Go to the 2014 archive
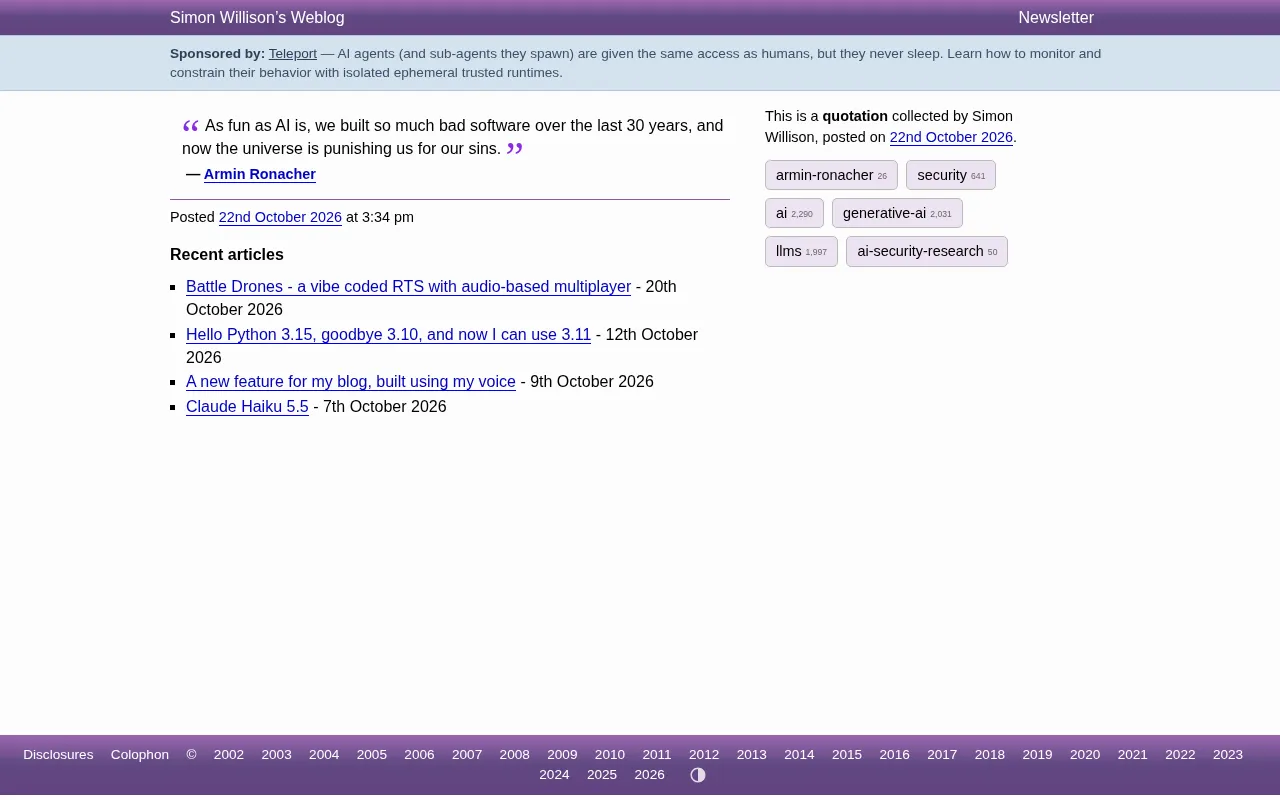Viewport: 1280px width, 800px height. pos(799,755)
